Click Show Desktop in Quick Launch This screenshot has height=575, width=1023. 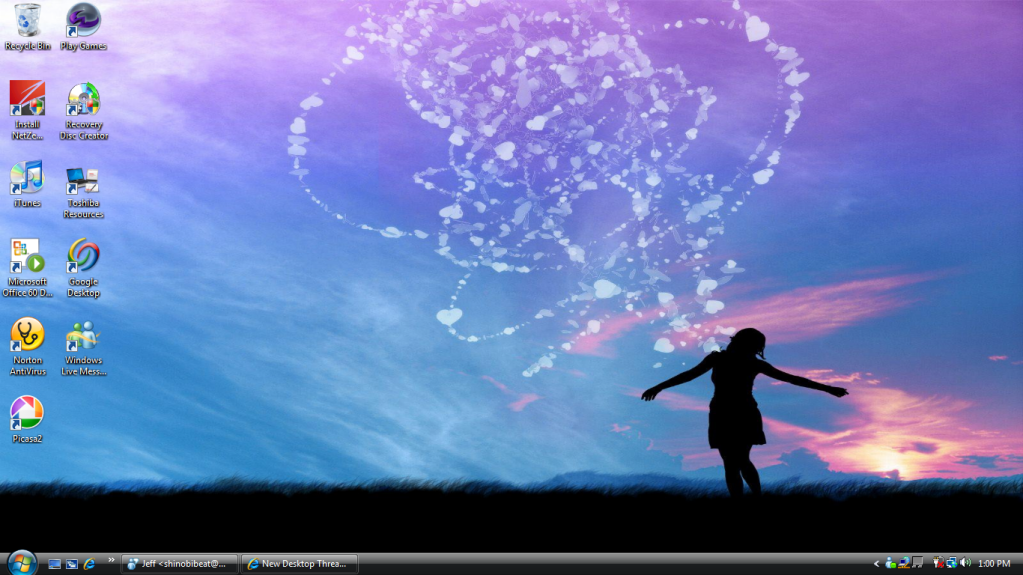tap(54, 563)
